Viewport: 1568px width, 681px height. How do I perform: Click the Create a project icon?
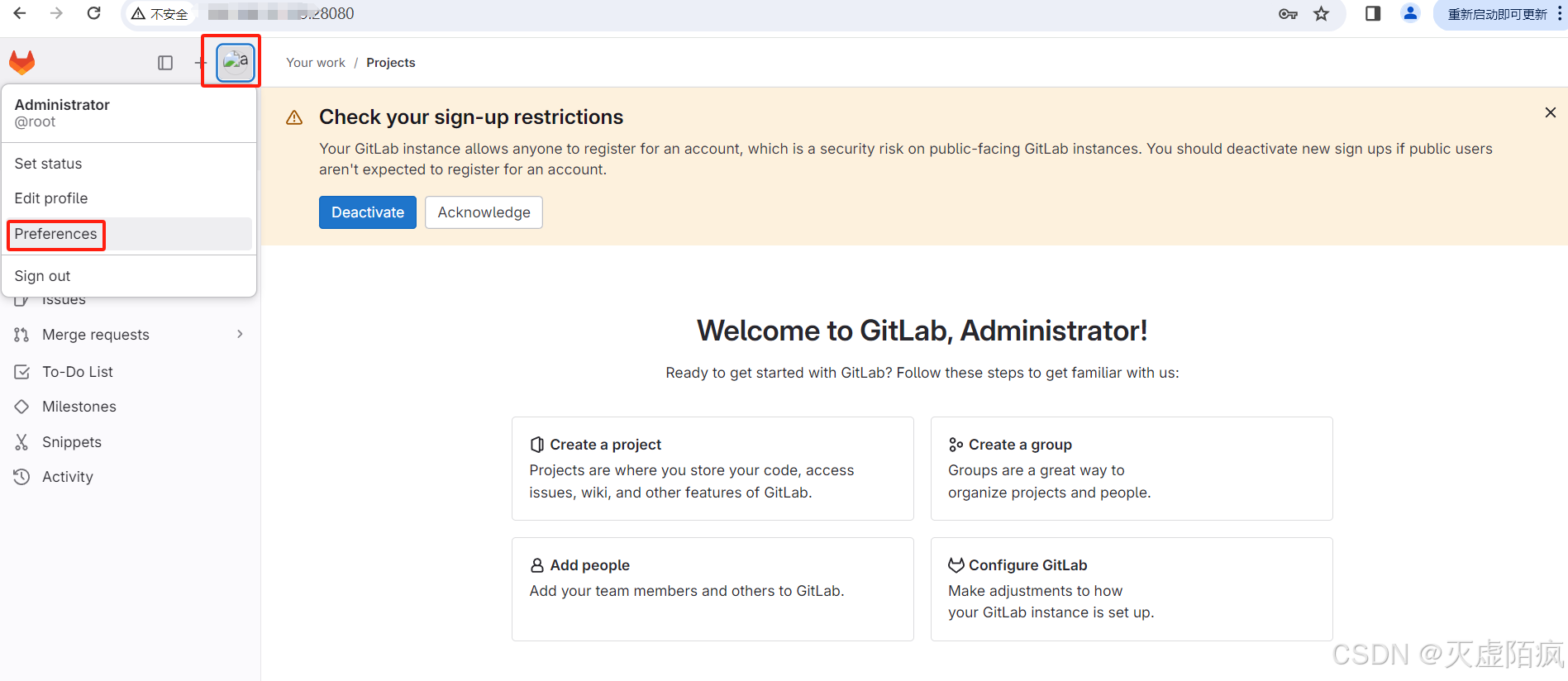pyautogui.click(x=537, y=445)
